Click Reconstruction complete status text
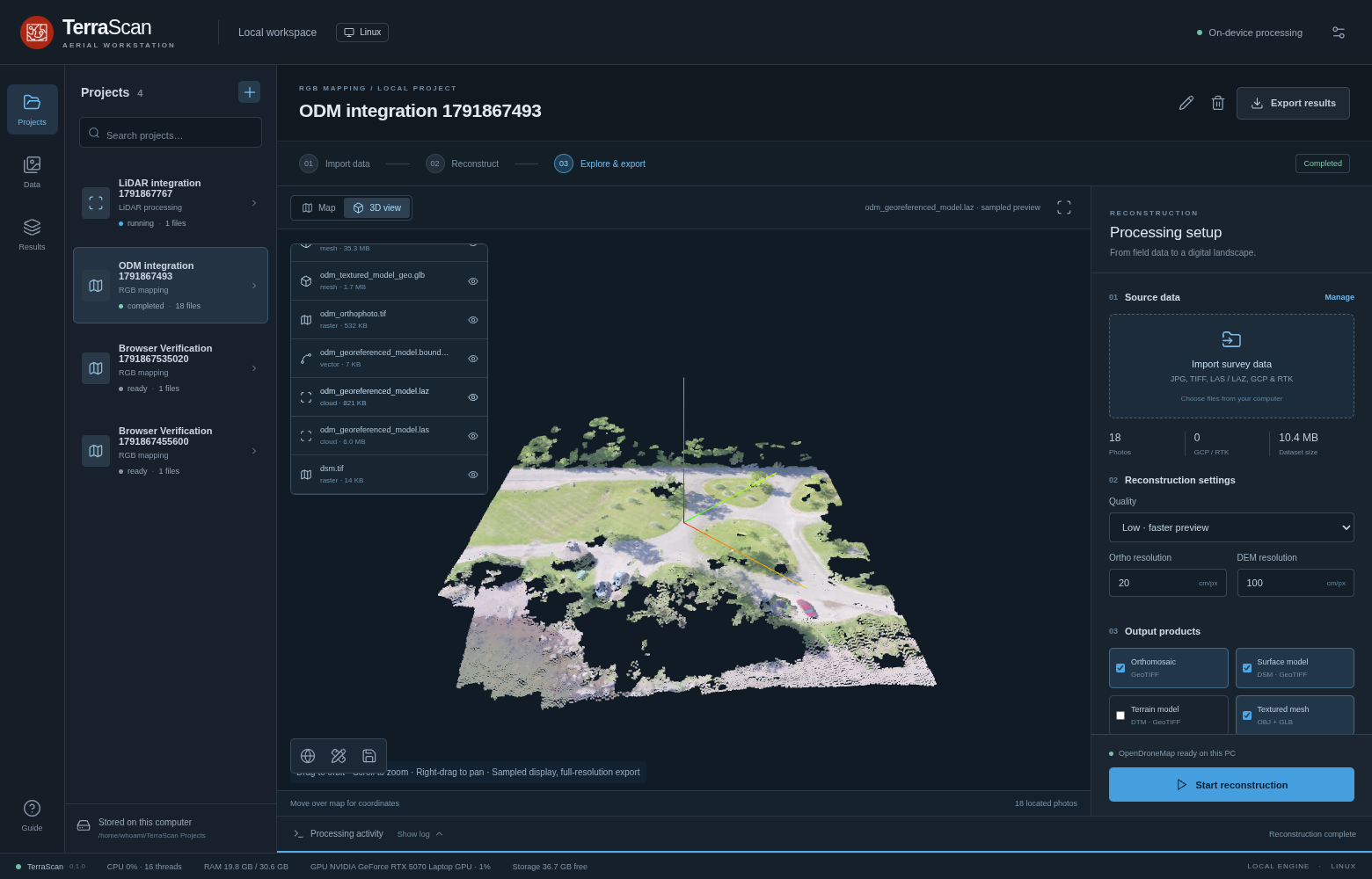 pos(1312,834)
